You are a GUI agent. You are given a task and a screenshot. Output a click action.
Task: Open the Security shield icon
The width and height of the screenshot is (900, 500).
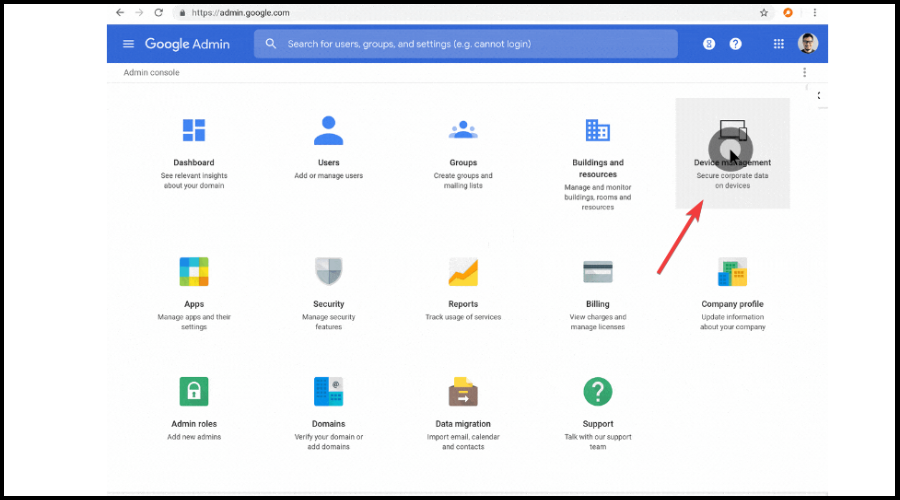coord(328,272)
